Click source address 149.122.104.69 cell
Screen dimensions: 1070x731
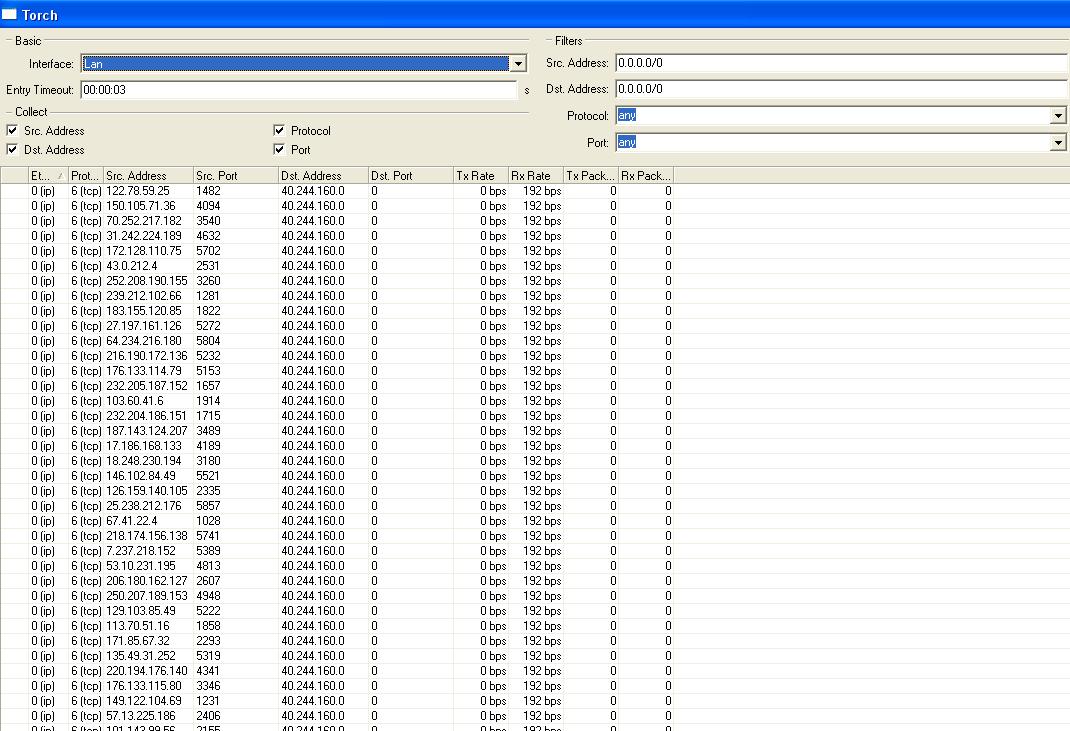(148, 702)
